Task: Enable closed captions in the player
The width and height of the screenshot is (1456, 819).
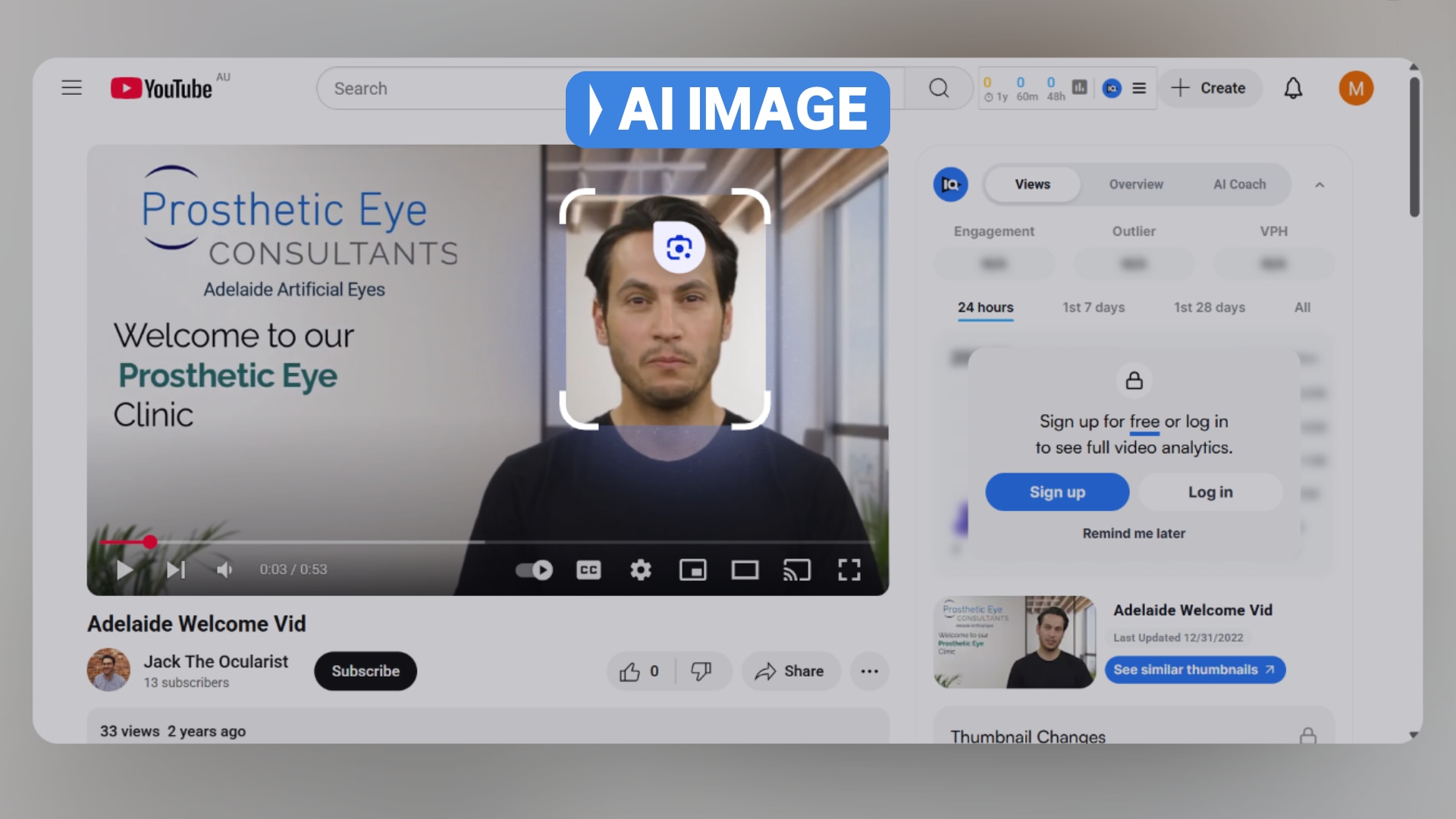Action: (588, 570)
